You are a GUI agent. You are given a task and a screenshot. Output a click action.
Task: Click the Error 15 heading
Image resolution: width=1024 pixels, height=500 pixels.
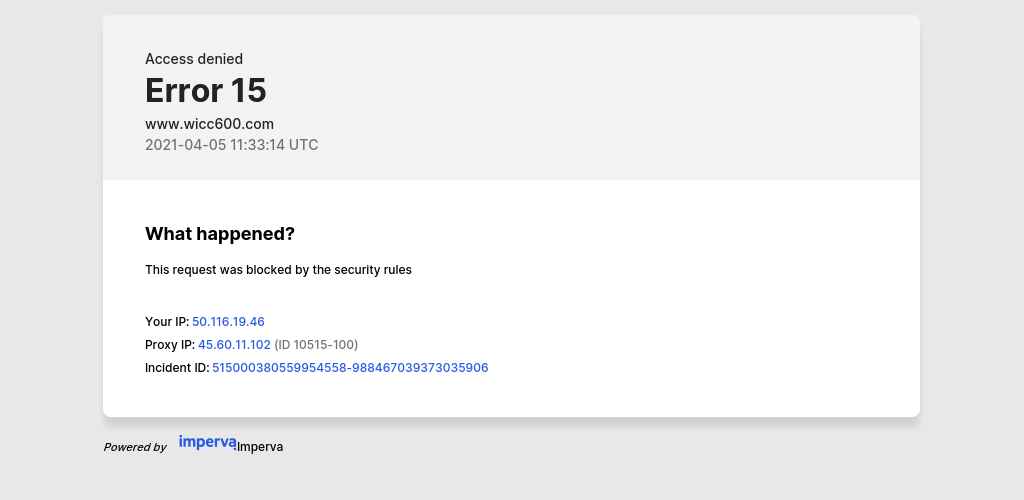click(206, 90)
